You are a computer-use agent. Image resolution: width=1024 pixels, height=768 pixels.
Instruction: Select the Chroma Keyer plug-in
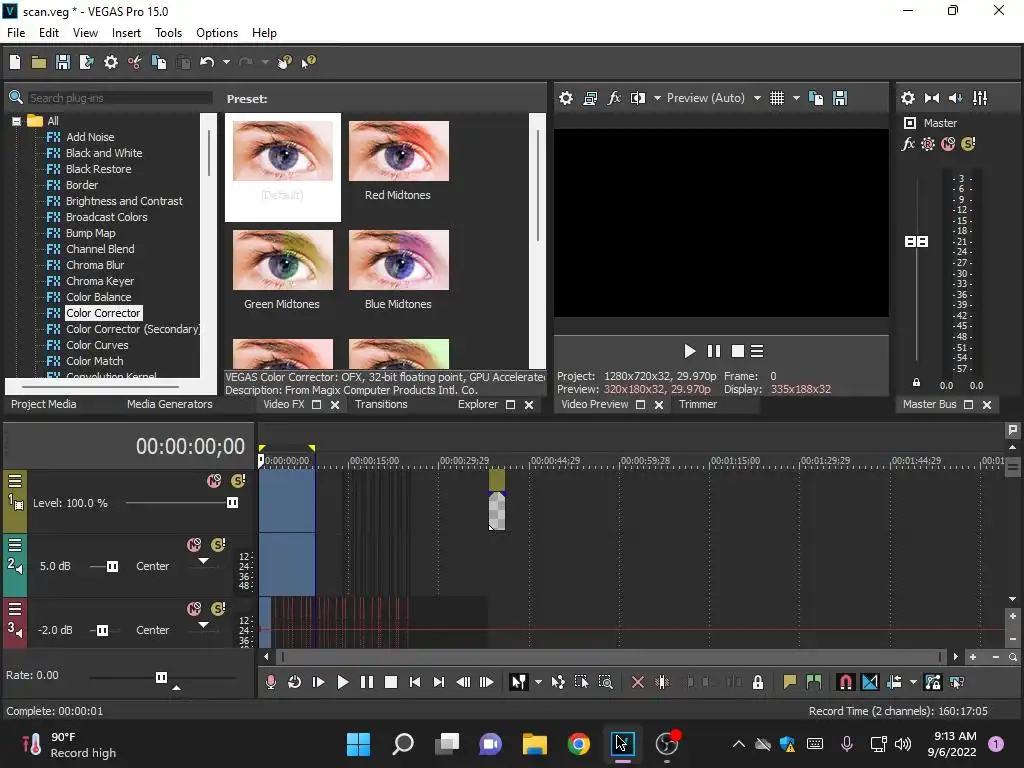100,281
